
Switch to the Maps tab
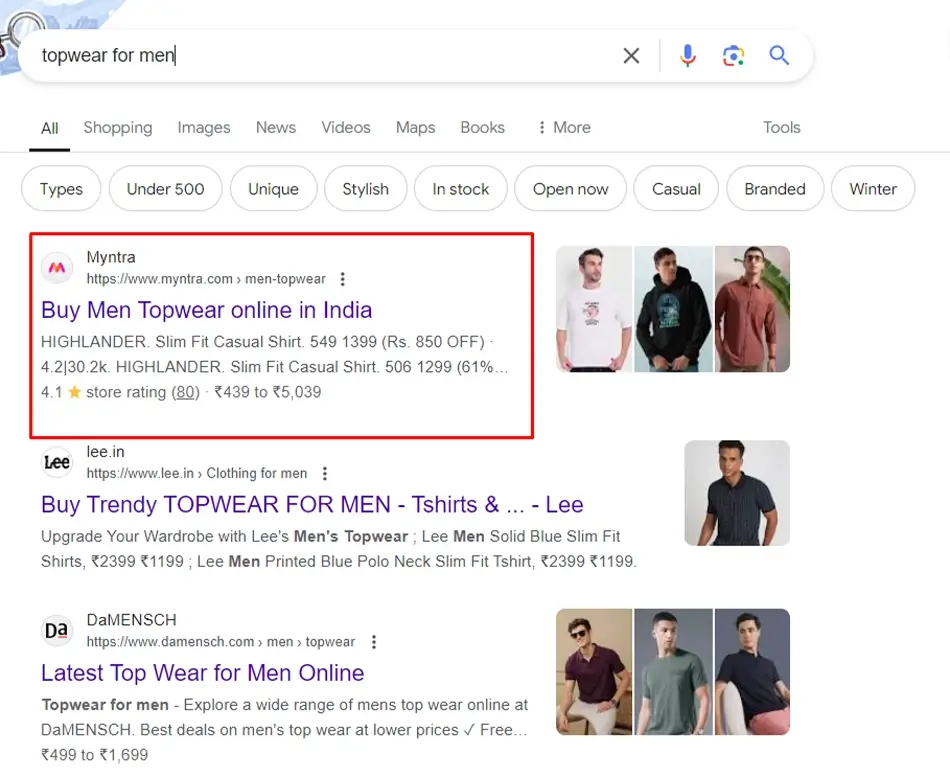[416, 127]
